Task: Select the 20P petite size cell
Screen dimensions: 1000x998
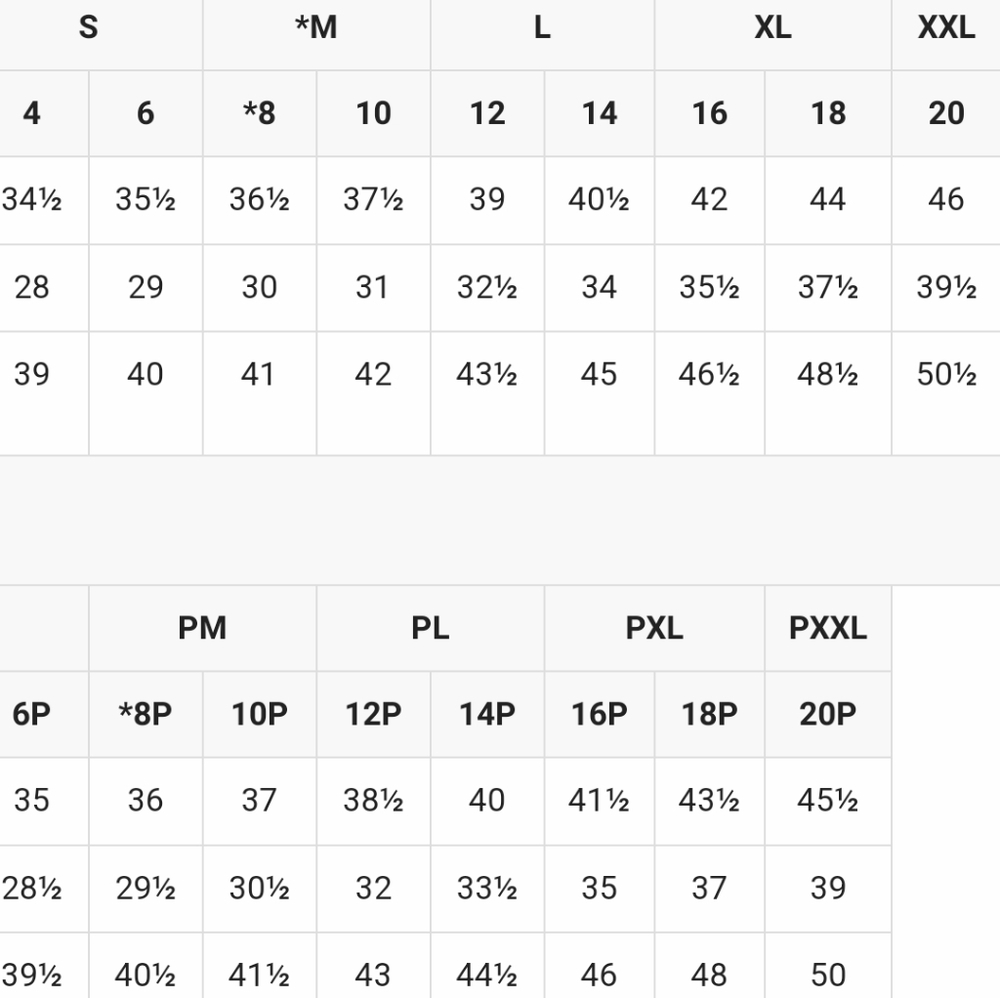Action: pyautogui.click(x=828, y=714)
